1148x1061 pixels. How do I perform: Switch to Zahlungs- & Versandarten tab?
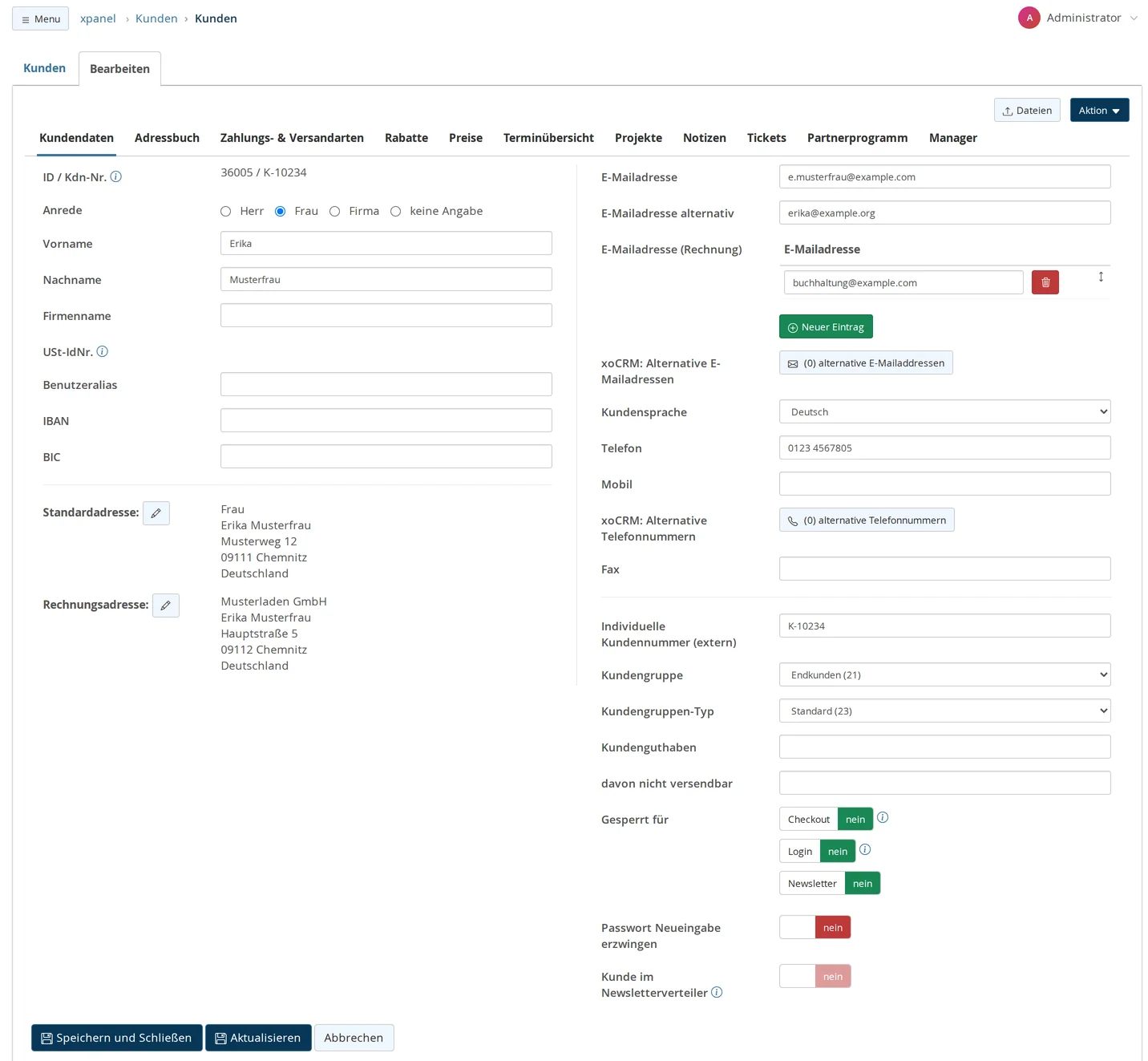pos(292,138)
